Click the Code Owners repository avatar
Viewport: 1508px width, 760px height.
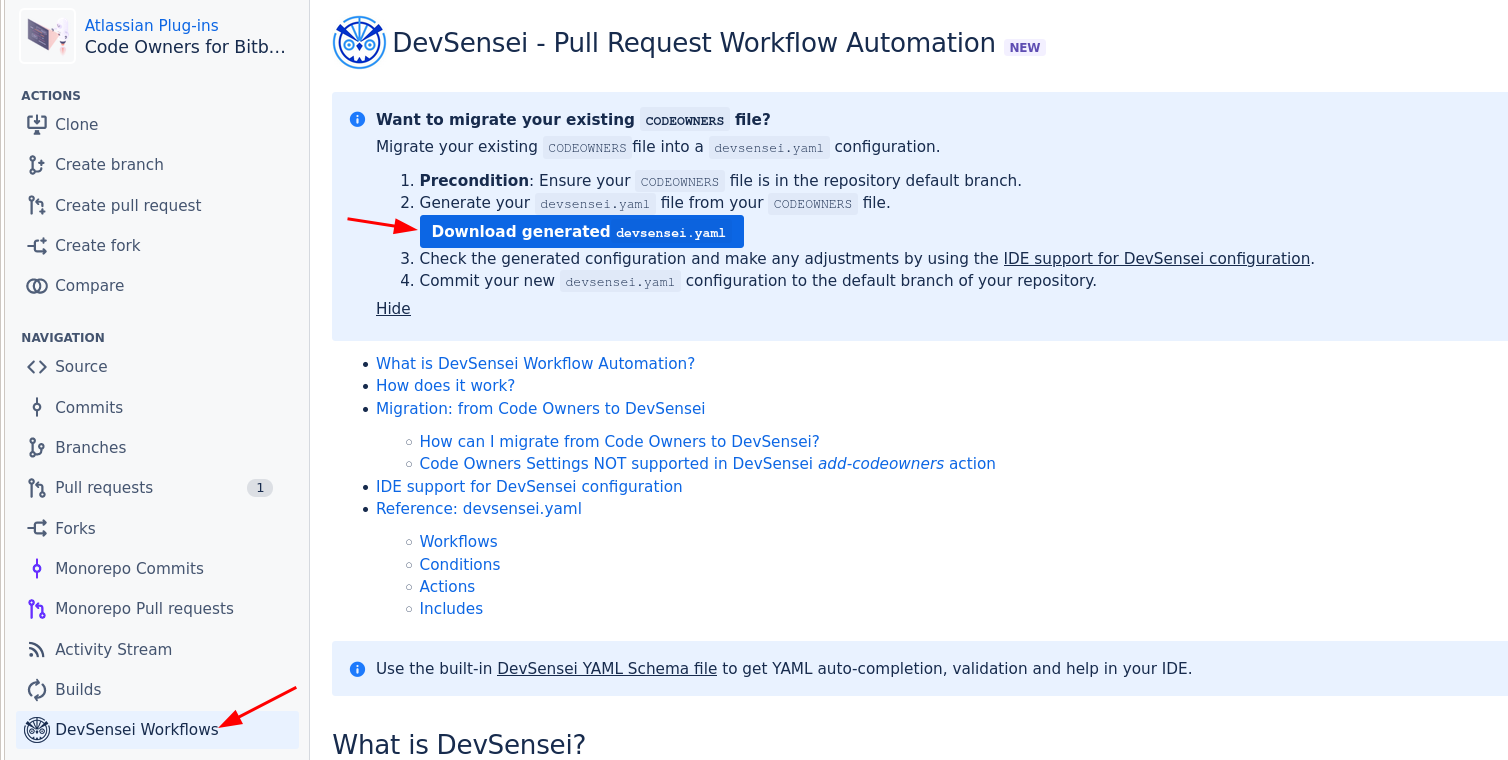click(x=47, y=36)
